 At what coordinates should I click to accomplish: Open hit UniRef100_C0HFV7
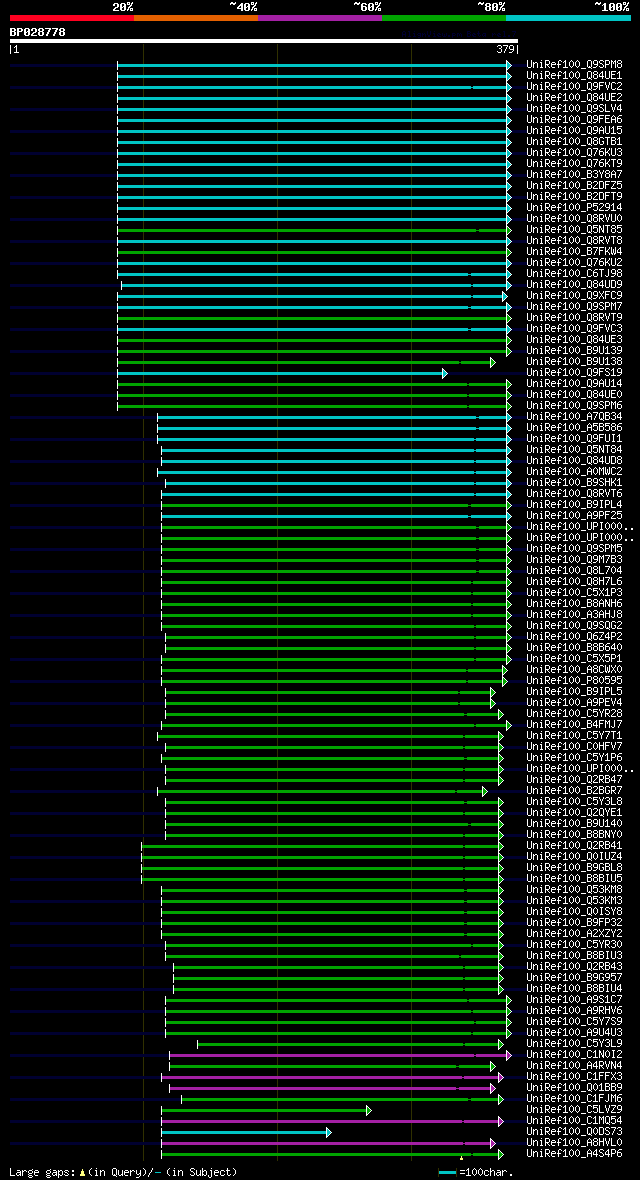[574, 747]
